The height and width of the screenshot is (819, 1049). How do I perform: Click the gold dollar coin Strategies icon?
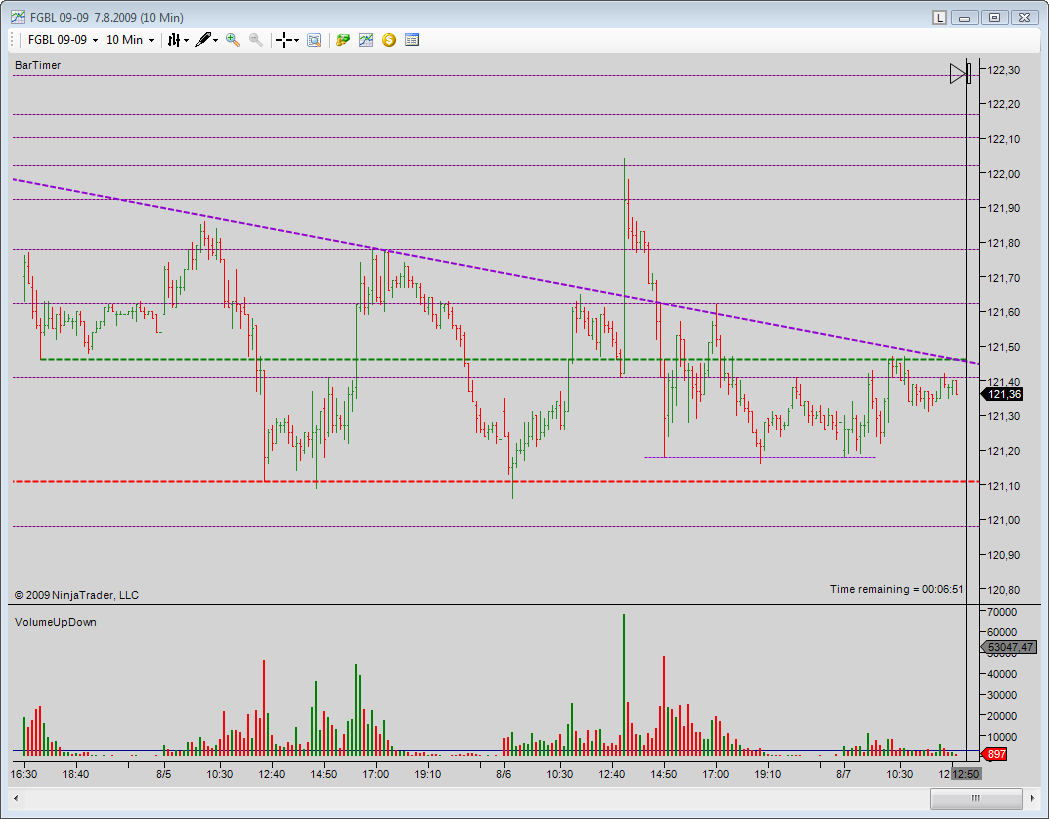pos(389,40)
